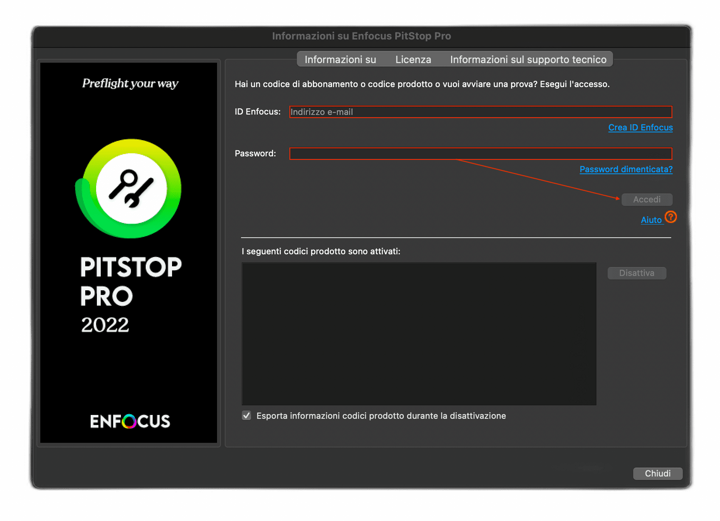Image resolution: width=720 pixels, height=521 pixels.
Task: Click the I seguenti codici prodotto label
Action: [321, 251]
